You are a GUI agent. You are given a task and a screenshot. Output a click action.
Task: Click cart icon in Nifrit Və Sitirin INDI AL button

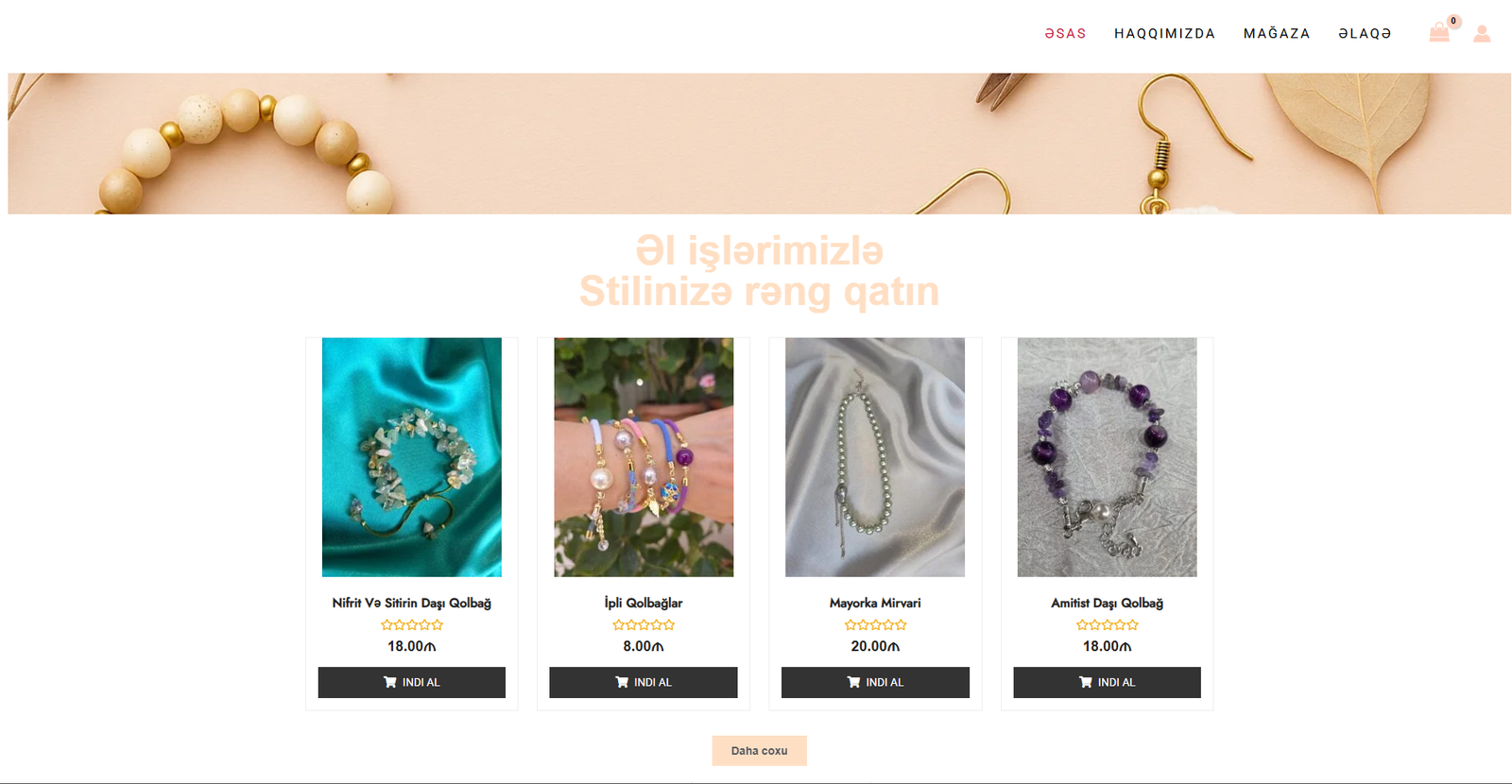pyautogui.click(x=389, y=682)
